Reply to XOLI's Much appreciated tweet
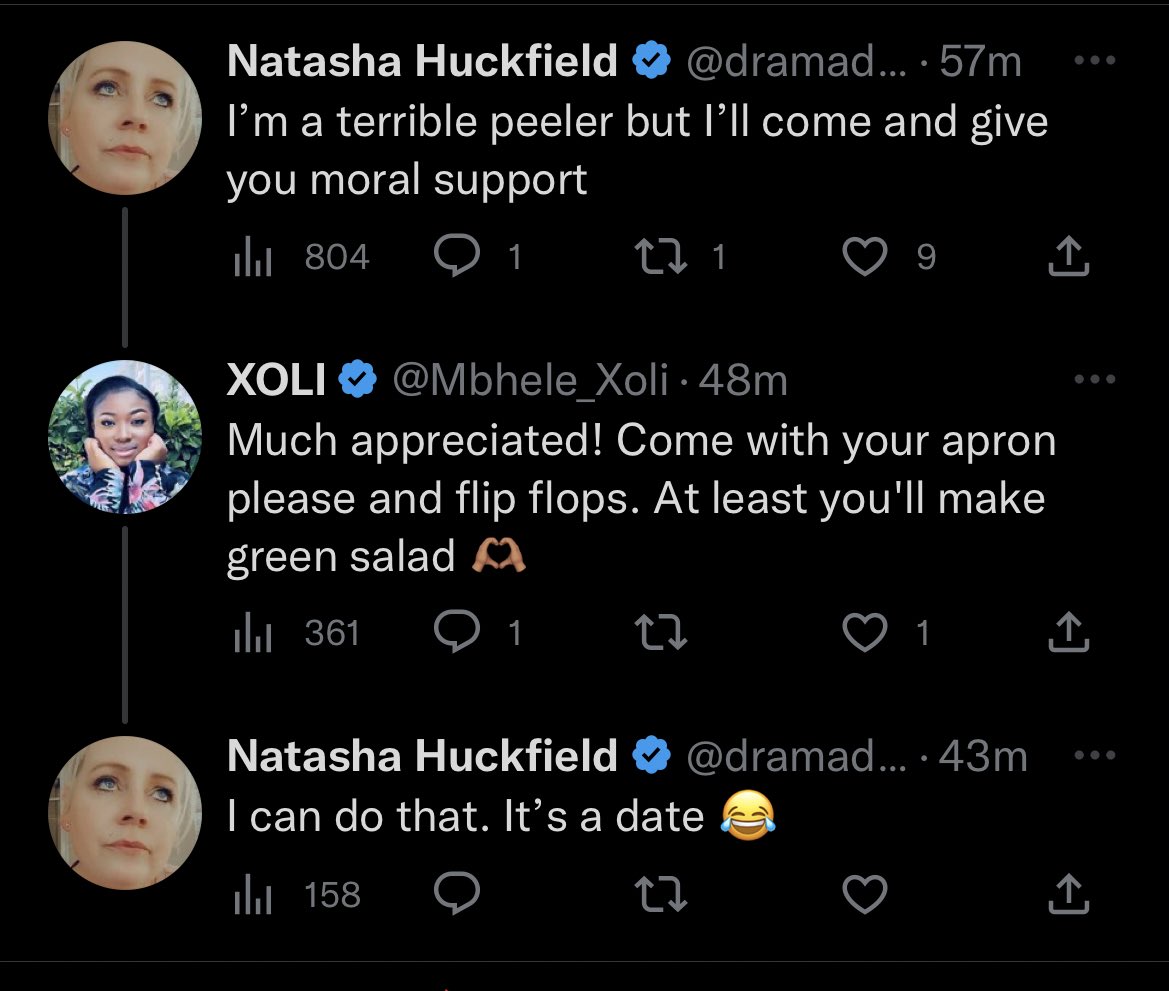1169x991 pixels. (457, 632)
